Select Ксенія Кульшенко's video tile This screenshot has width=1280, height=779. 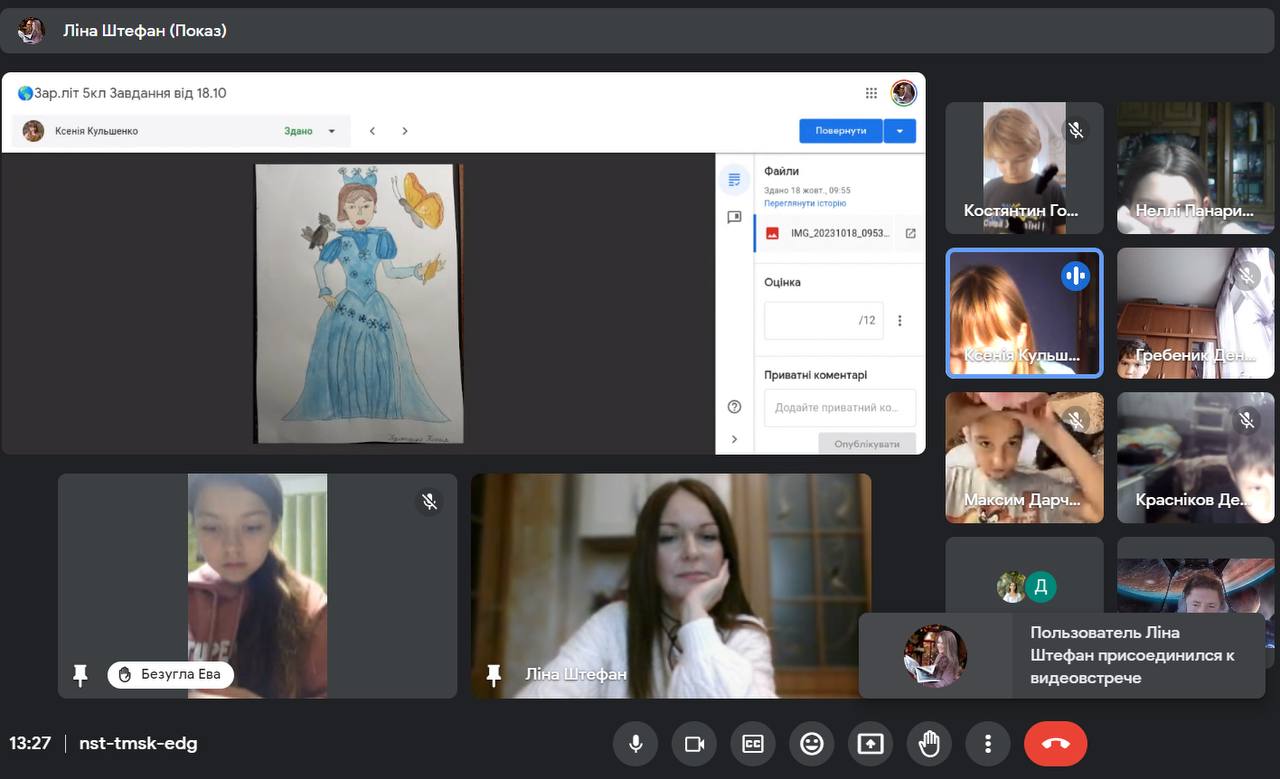tap(1024, 313)
